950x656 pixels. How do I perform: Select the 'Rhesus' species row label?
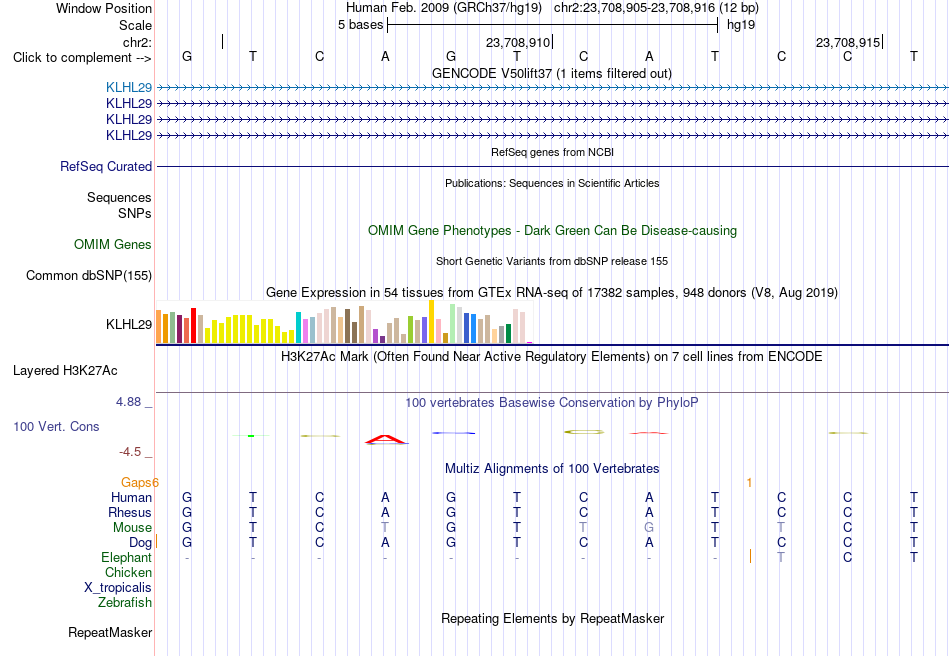pos(130,512)
